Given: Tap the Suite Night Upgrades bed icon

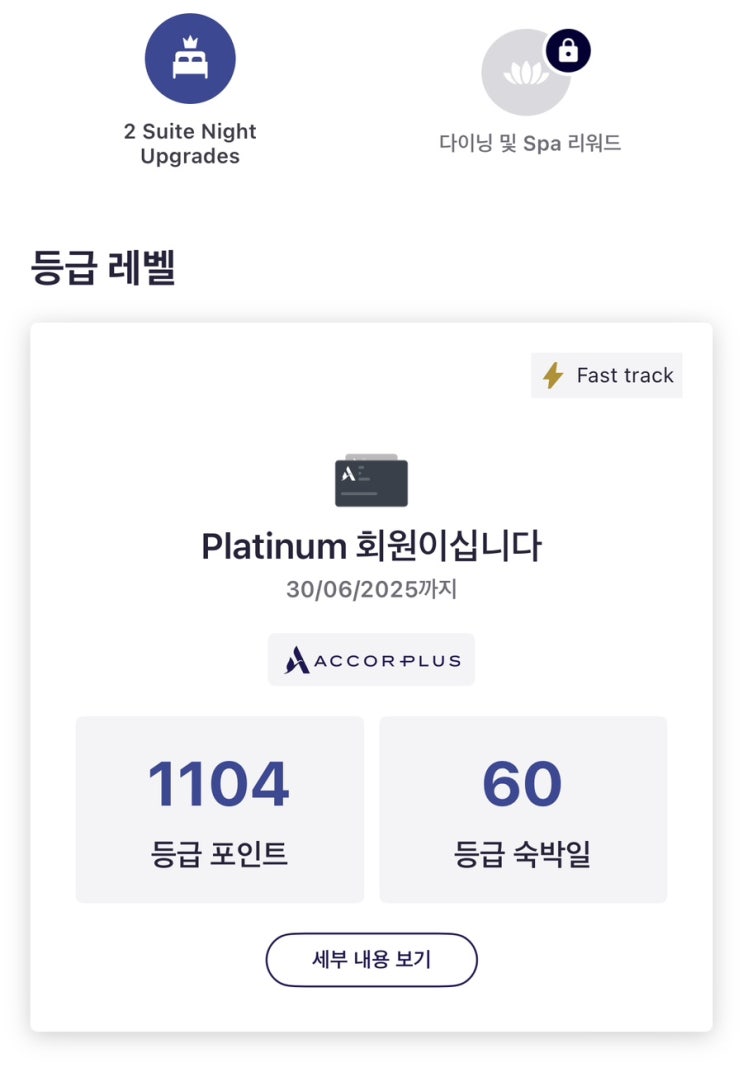Looking at the screenshot, I should click(x=190, y=59).
